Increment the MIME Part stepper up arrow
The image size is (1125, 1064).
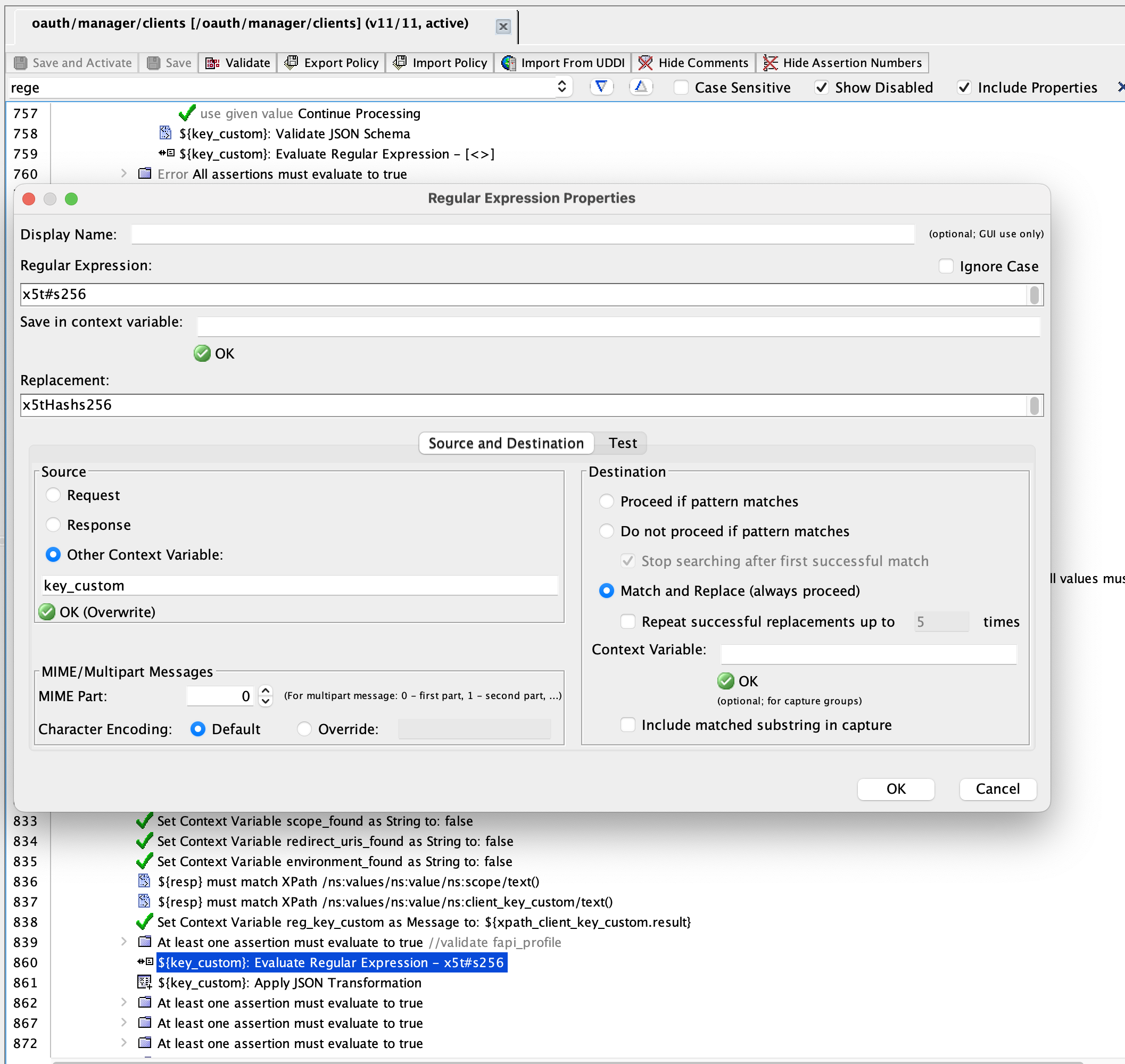click(266, 691)
